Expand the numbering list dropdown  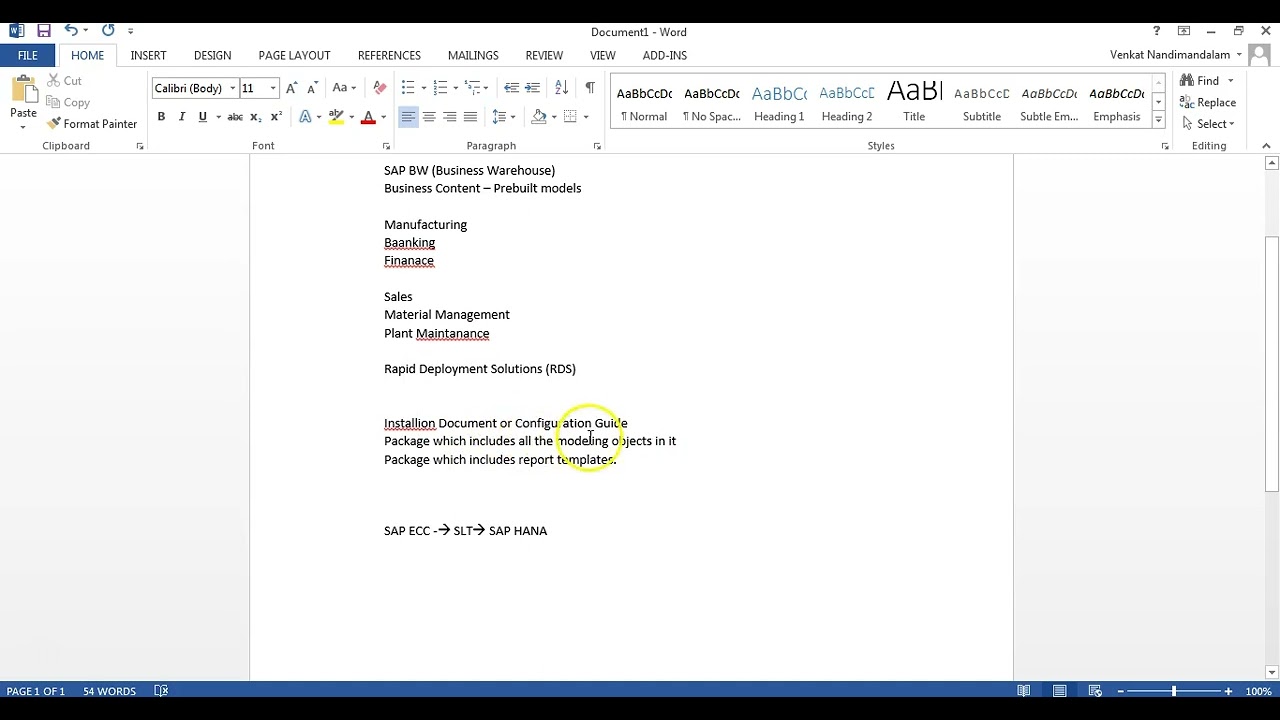457,88
